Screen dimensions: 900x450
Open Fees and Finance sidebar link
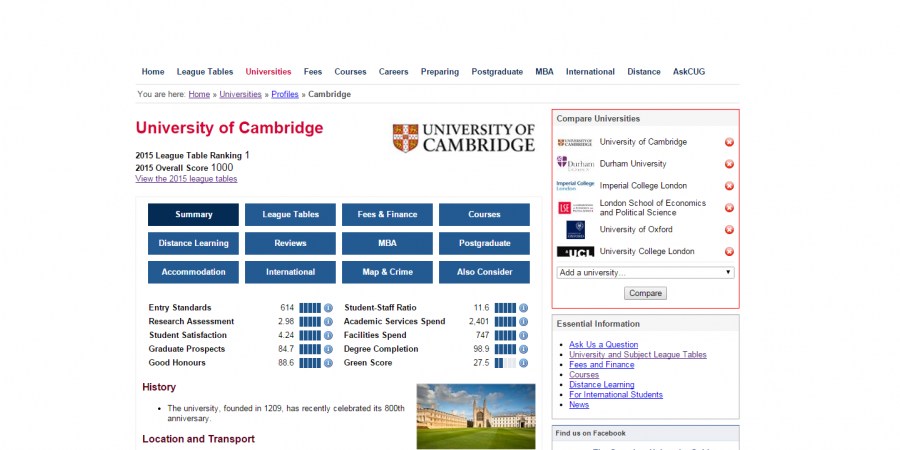602,364
